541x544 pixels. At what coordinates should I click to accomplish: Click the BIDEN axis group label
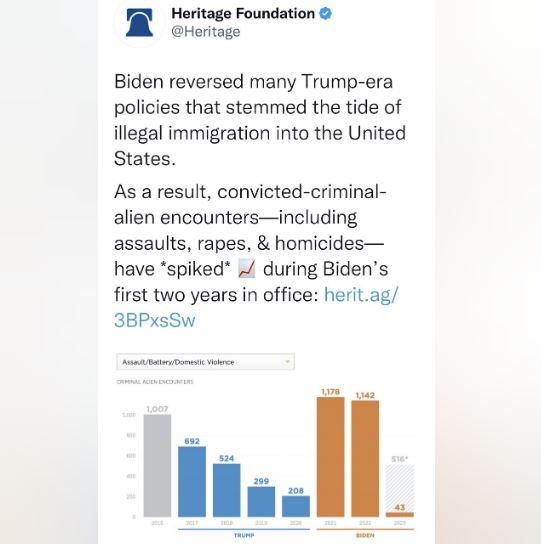point(365,535)
